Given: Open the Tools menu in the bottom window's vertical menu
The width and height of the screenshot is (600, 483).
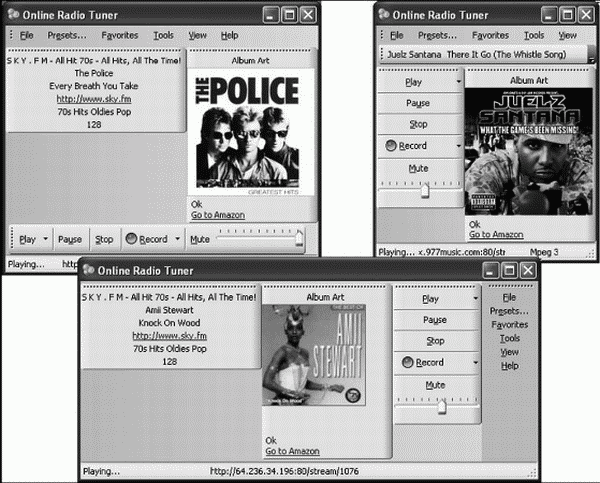Looking at the screenshot, I should pos(510,338).
